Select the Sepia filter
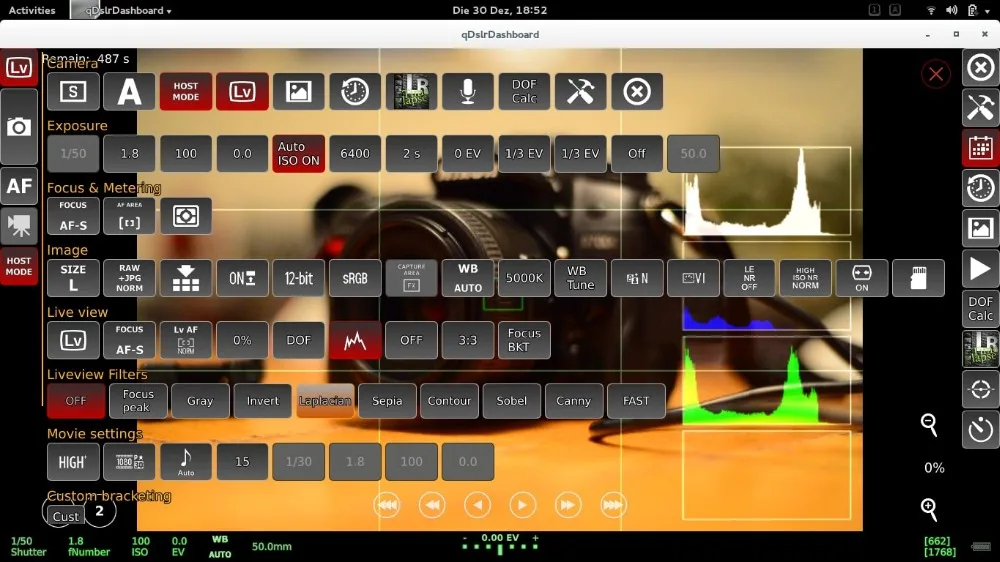This screenshot has width=1000, height=562. [x=387, y=401]
